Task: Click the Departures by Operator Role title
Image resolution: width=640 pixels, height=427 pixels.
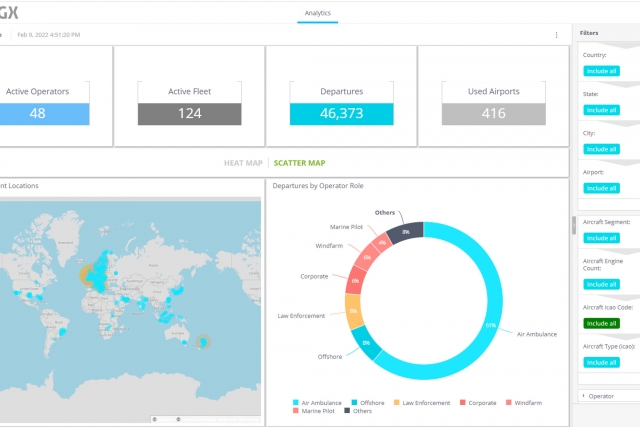Action: [318, 186]
